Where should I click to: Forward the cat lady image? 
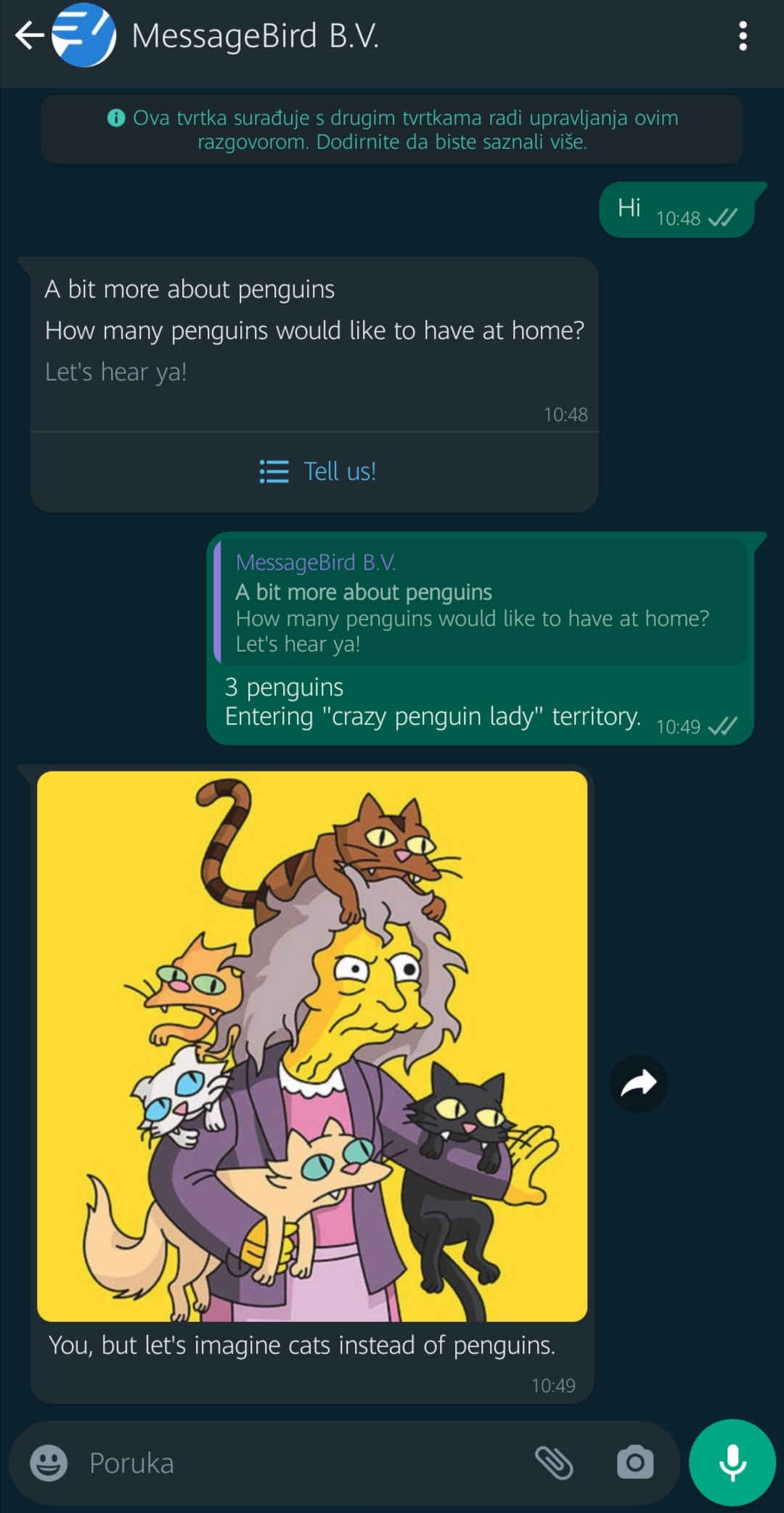click(638, 1084)
